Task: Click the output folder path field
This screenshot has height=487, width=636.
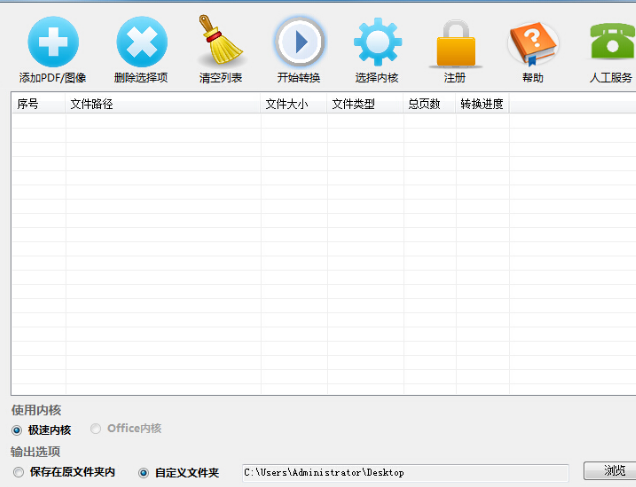Action: click(405, 472)
